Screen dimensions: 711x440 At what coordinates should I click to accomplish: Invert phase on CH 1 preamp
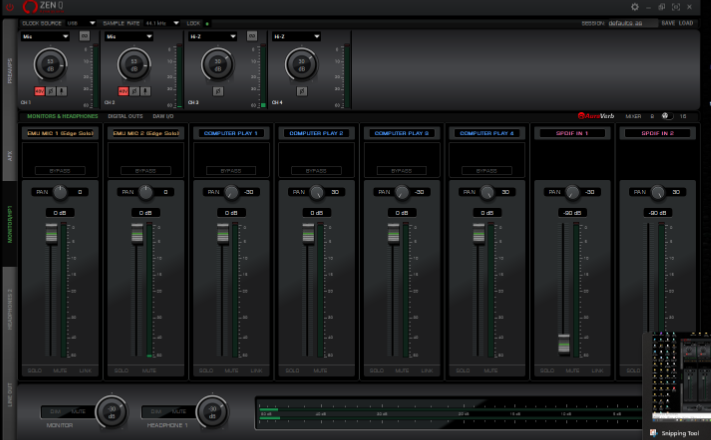(51, 91)
